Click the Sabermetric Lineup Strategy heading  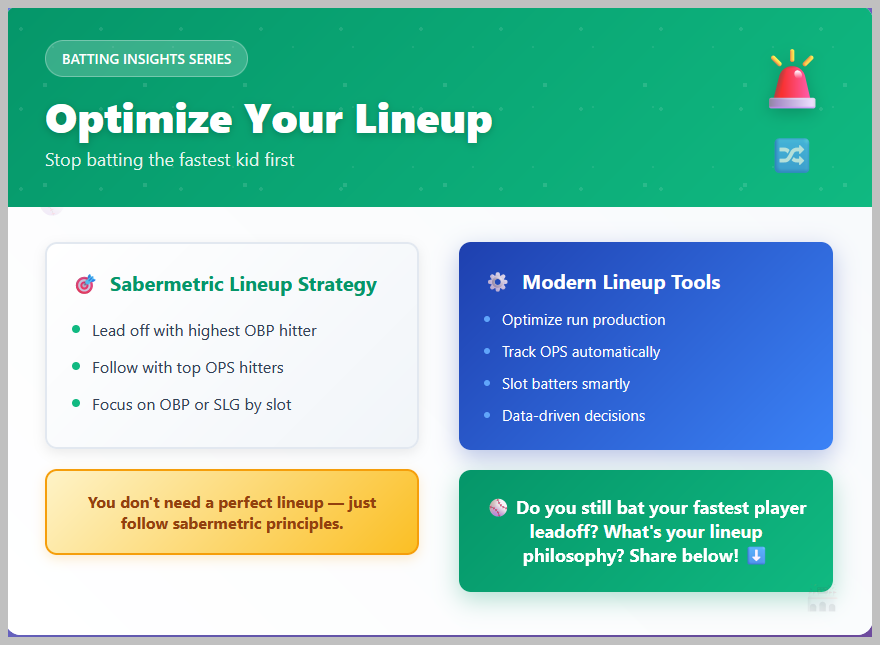tap(243, 285)
